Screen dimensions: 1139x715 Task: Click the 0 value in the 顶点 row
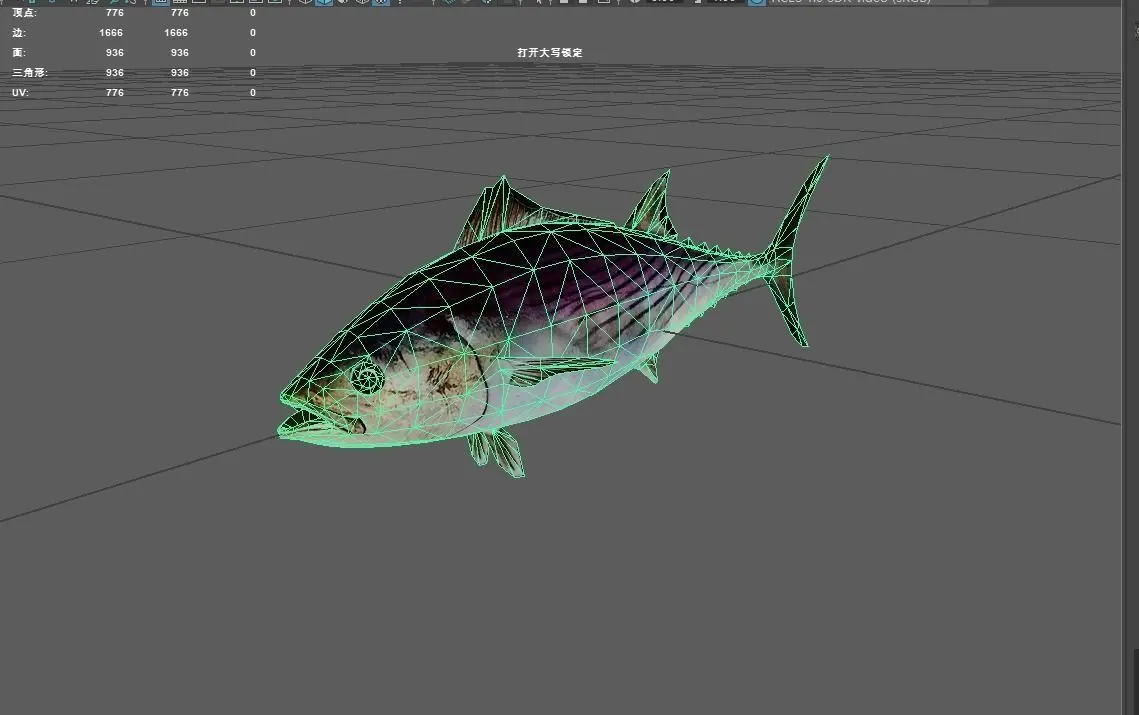[253, 12]
